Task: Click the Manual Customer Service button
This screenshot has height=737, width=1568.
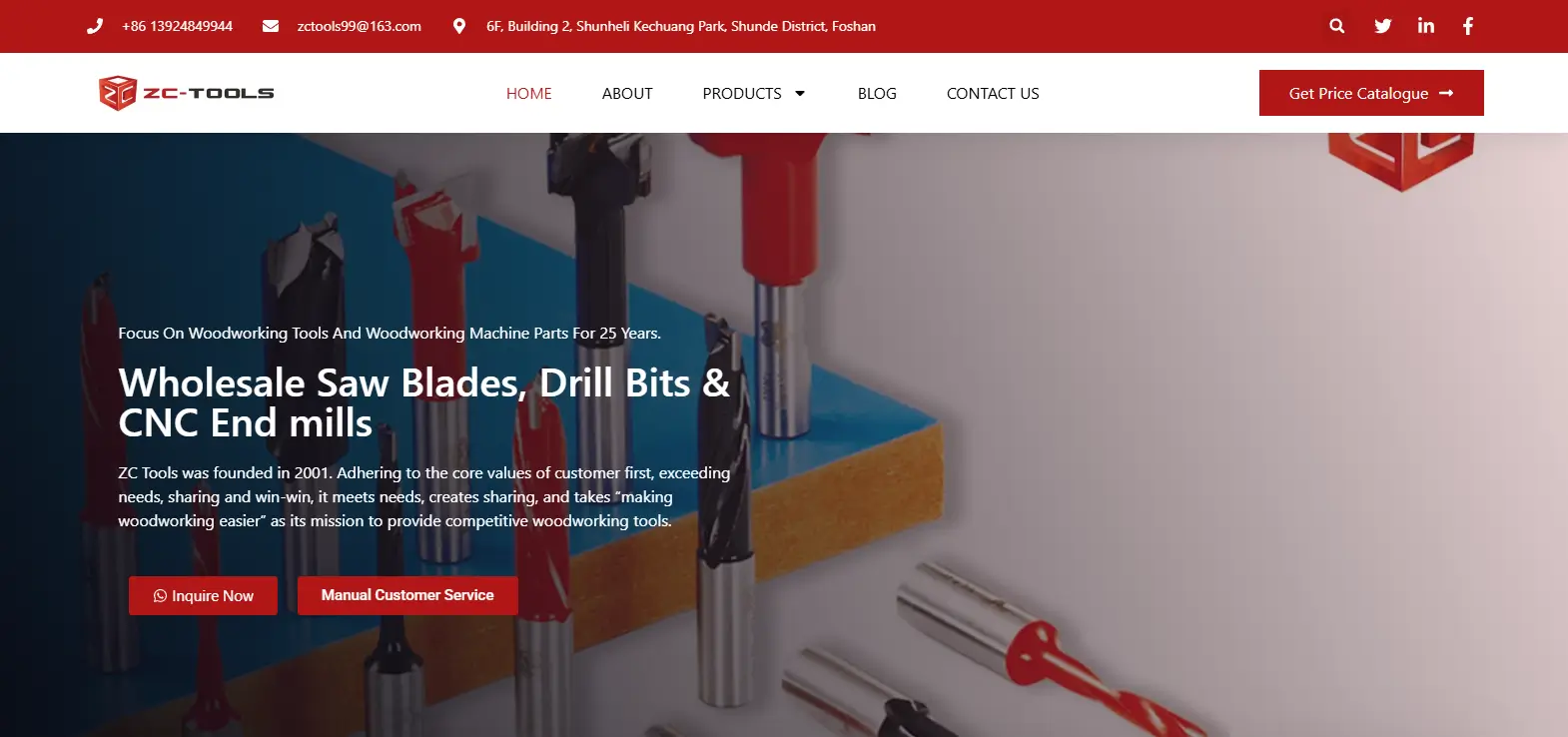Action: (x=407, y=595)
